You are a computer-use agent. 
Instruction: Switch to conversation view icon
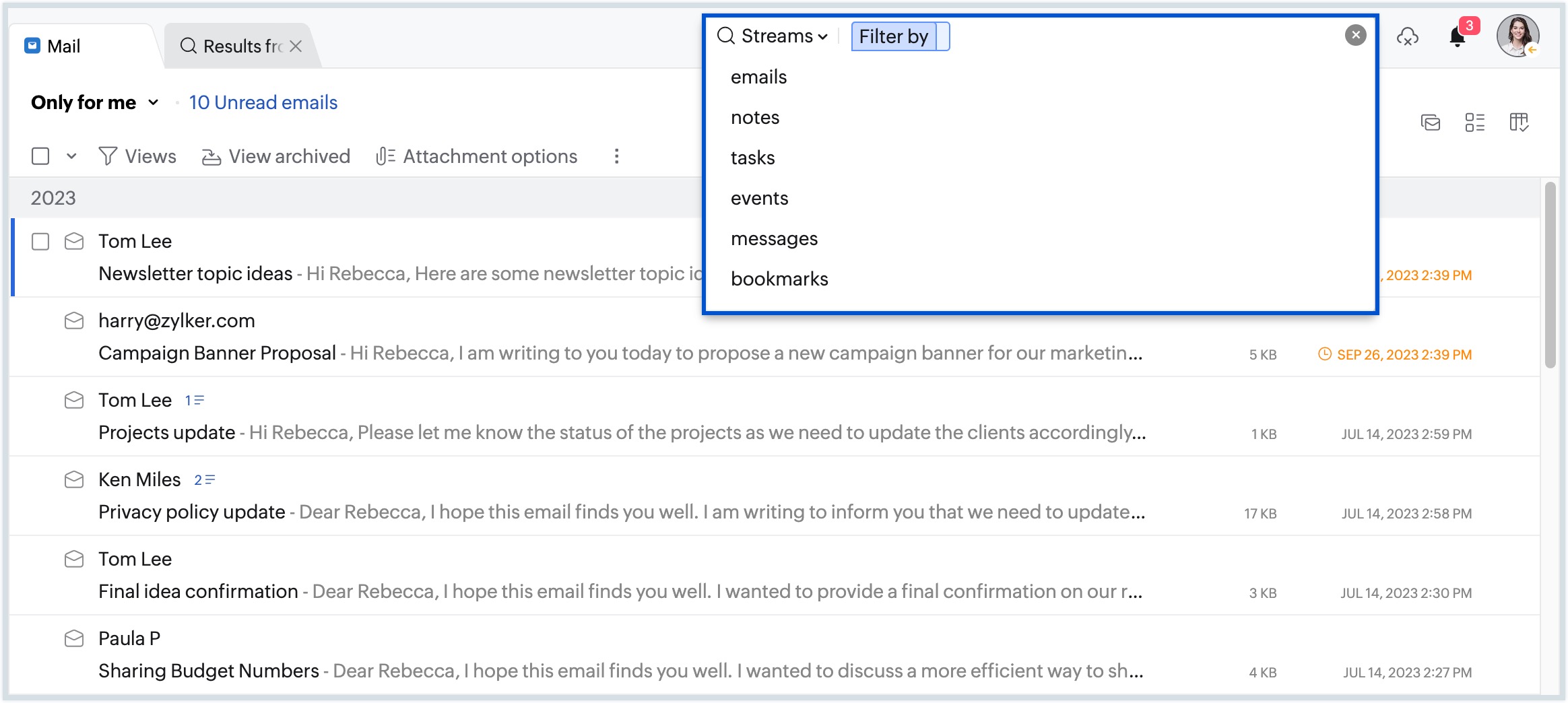point(1430,123)
